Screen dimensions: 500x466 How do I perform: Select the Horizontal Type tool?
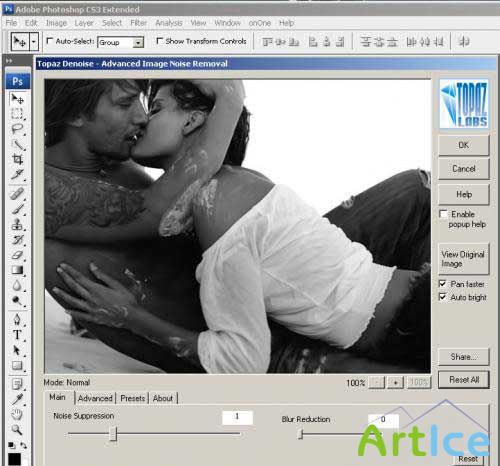tap(17, 335)
